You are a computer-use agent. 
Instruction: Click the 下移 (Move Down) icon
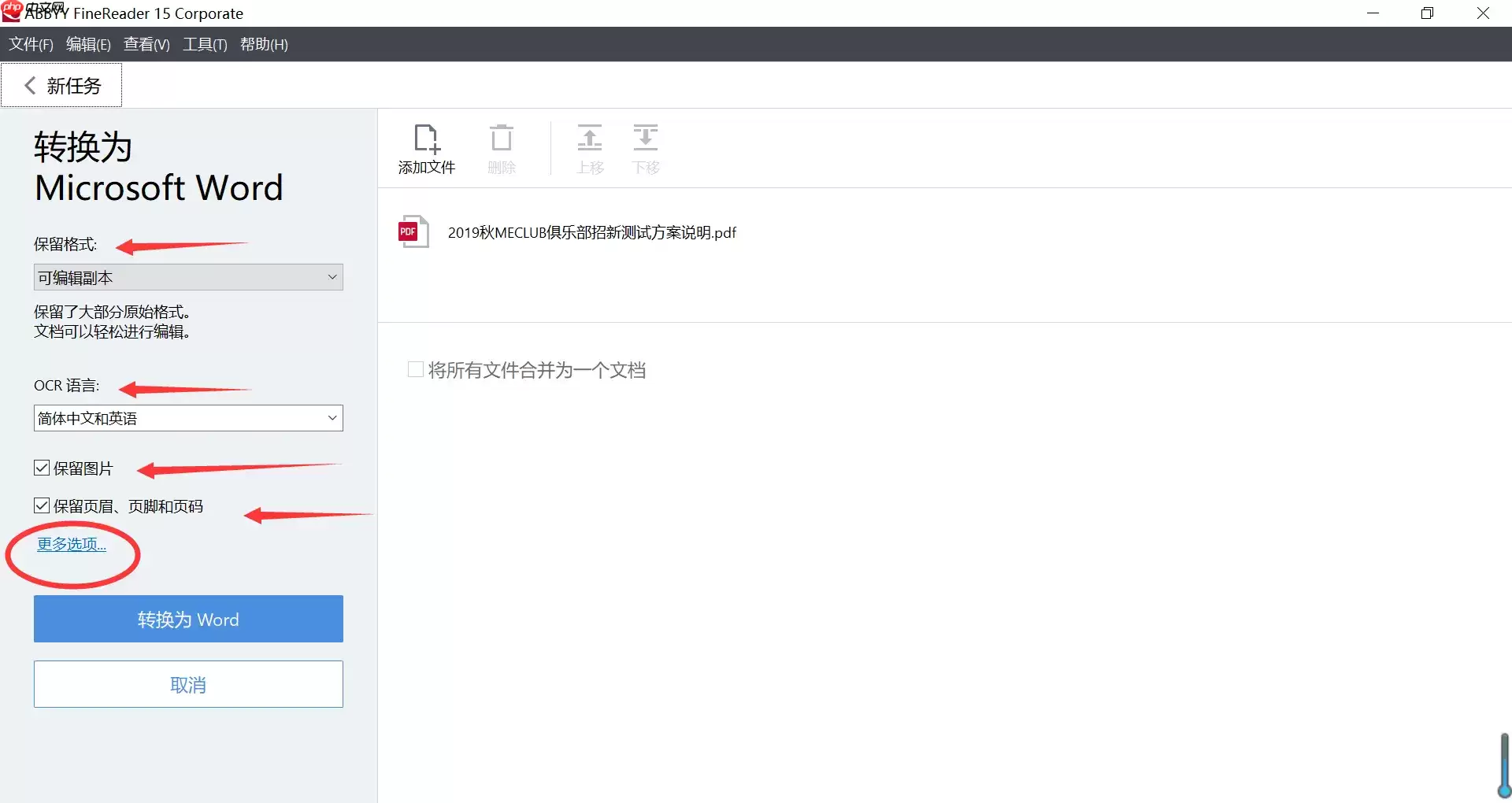pyautogui.click(x=645, y=148)
